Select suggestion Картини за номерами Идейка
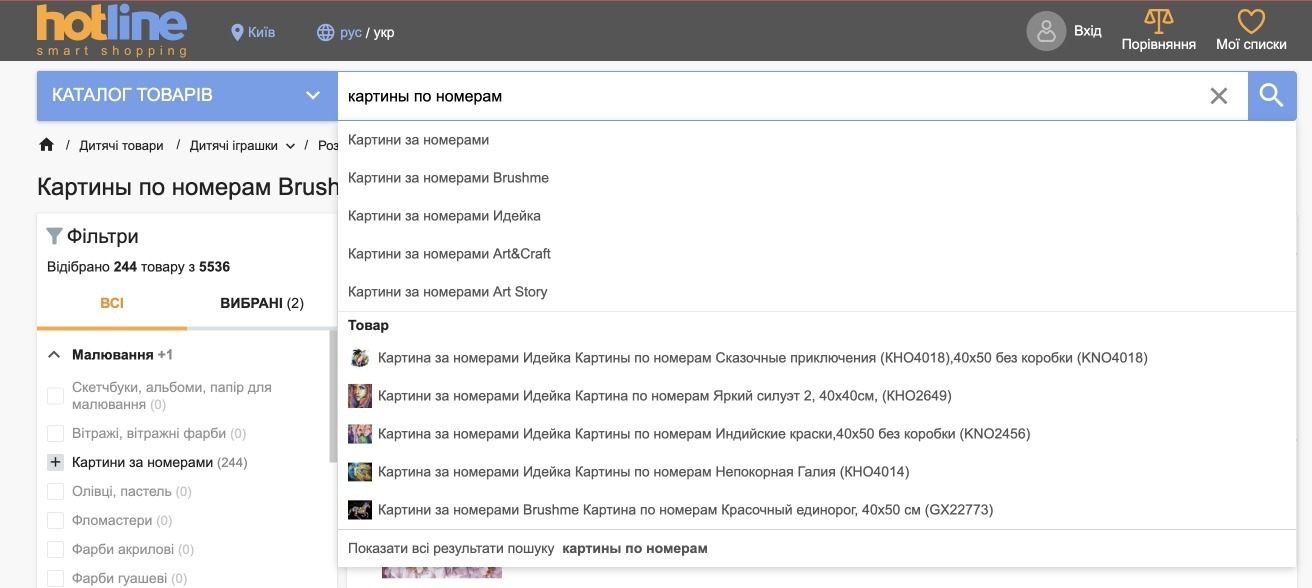The height and width of the screenshot is (588, 1312). [817, 216]
